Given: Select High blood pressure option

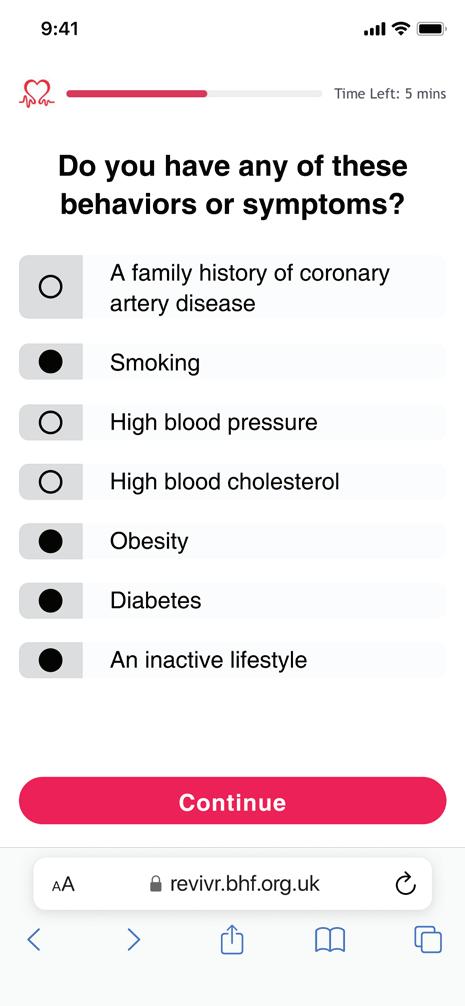Looking at the screenshot, I should coord(232,422).
